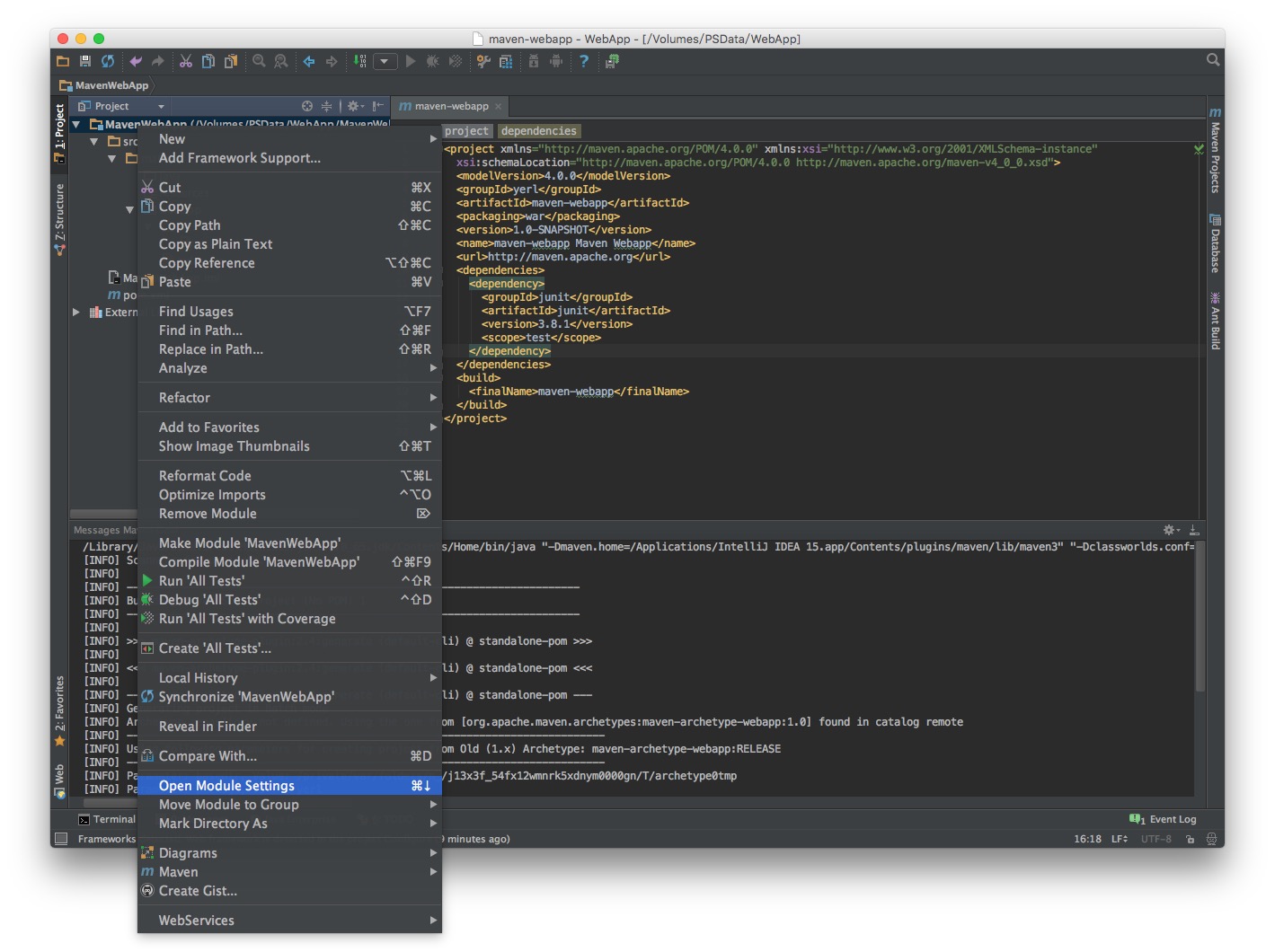Choose Reformat Code menu entry
Screen dimensions: 1275x952
pos(289,476)
